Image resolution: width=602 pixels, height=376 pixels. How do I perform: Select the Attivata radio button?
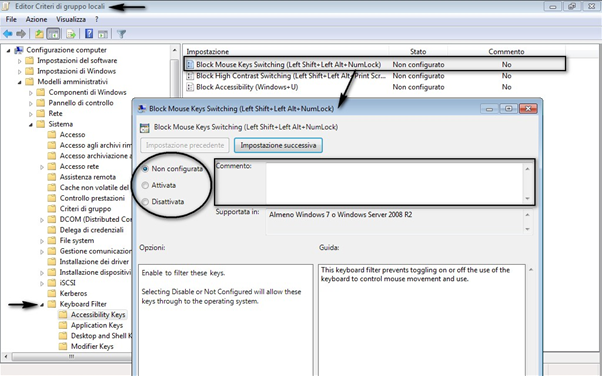[x=145, y=186]
